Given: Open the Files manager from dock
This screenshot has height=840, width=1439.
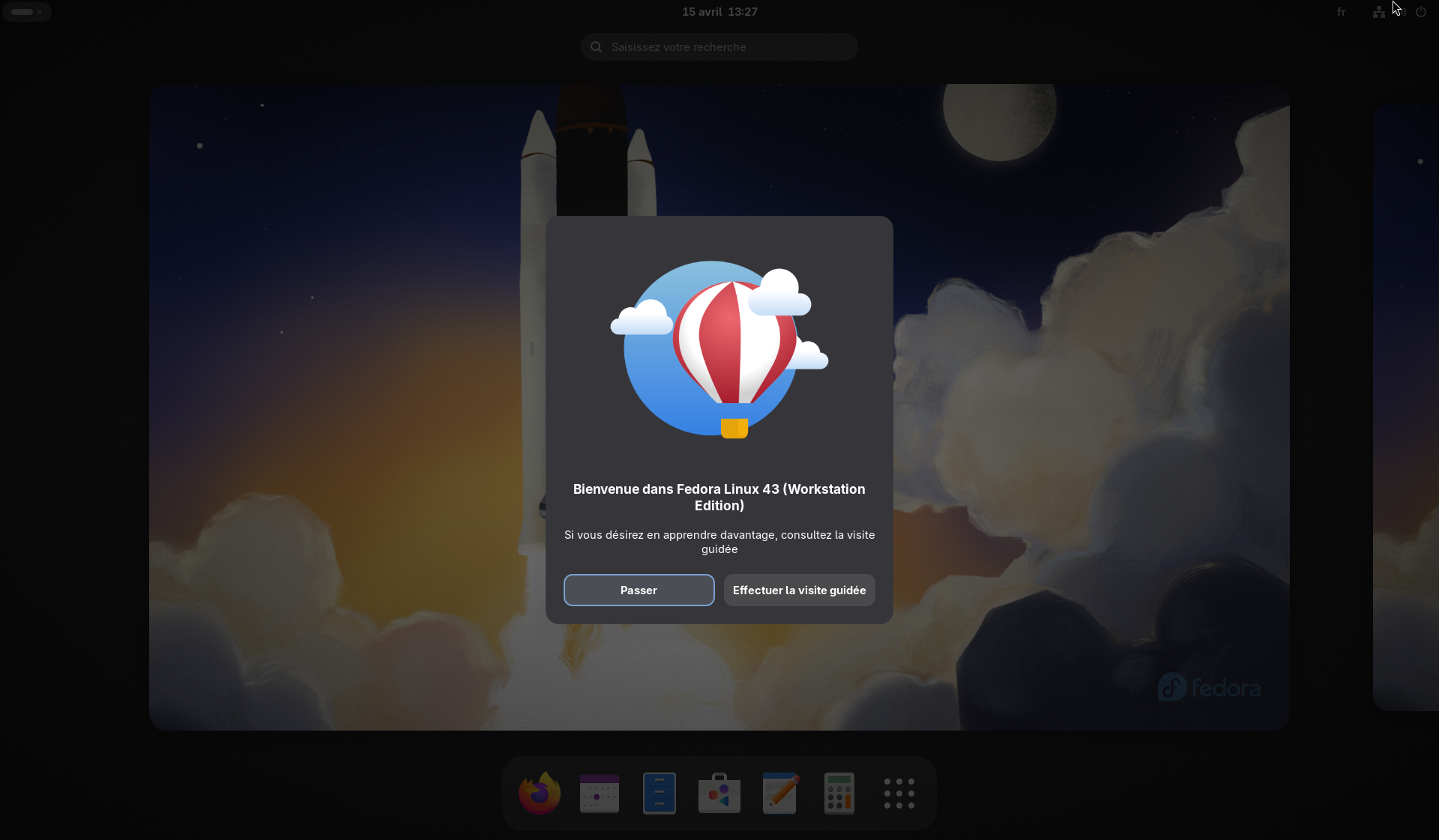Looking at the screenshot, I should click(x=659, y=794).
